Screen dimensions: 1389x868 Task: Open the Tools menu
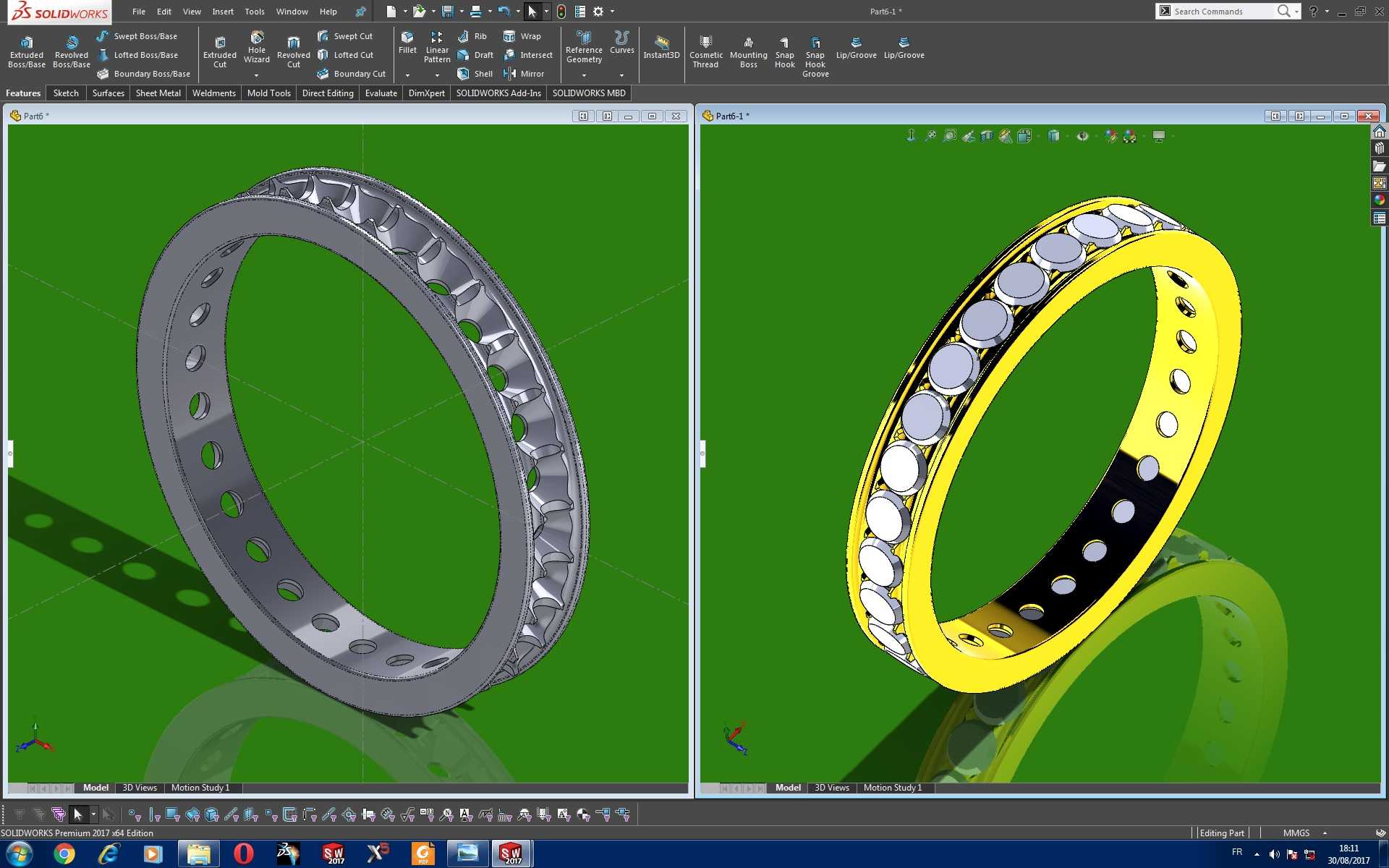click(x=255, y=12)
